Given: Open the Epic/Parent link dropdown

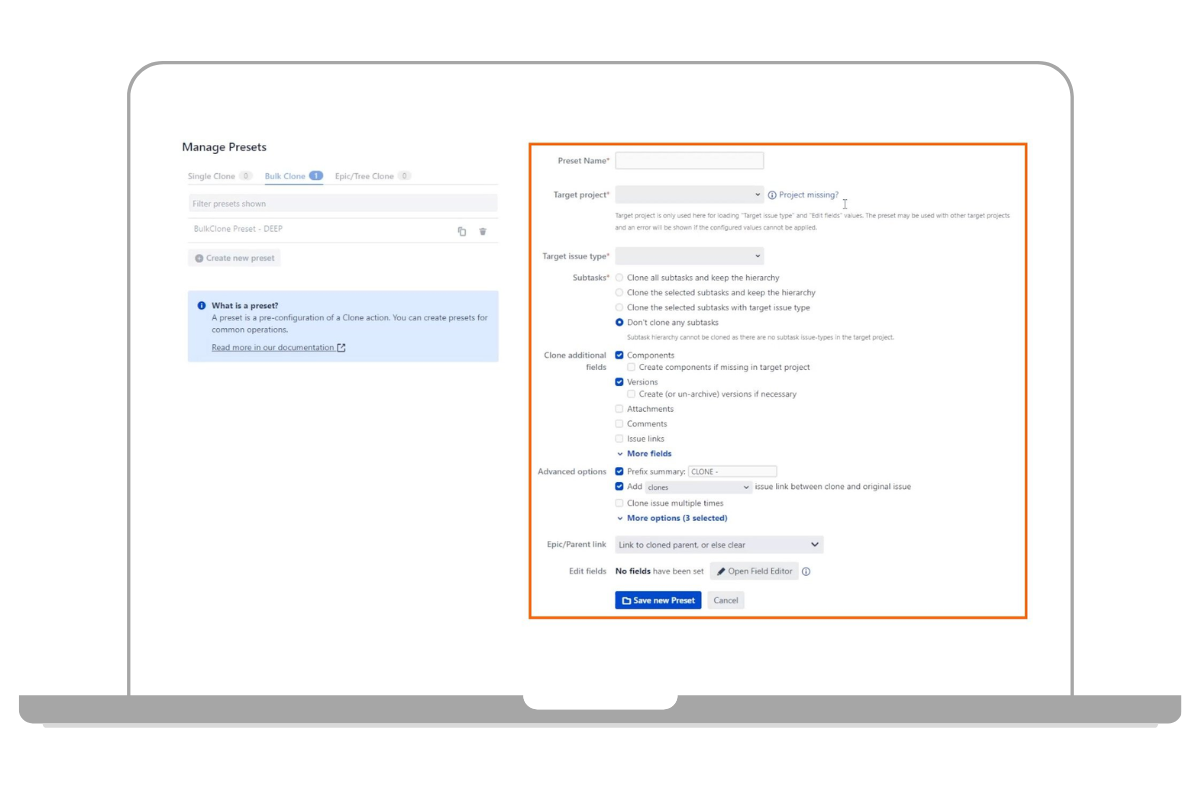Looking at the screenshot, I should coord(718,545).
